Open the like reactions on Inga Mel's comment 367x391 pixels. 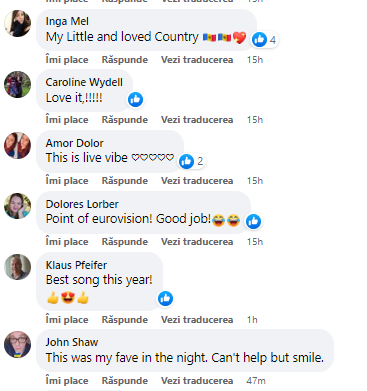pos(265,40)
